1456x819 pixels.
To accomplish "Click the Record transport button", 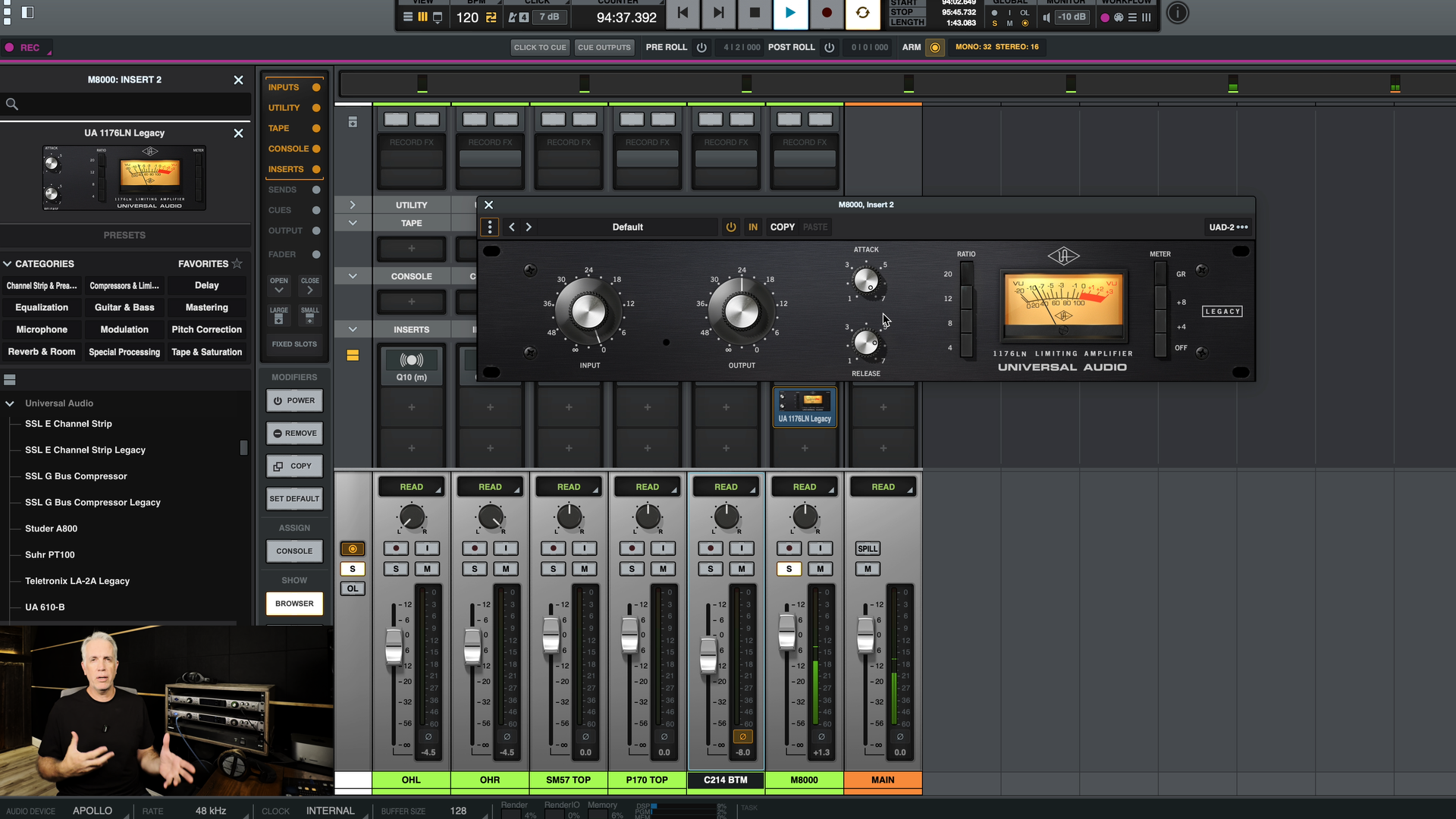I will pos(827,13).
